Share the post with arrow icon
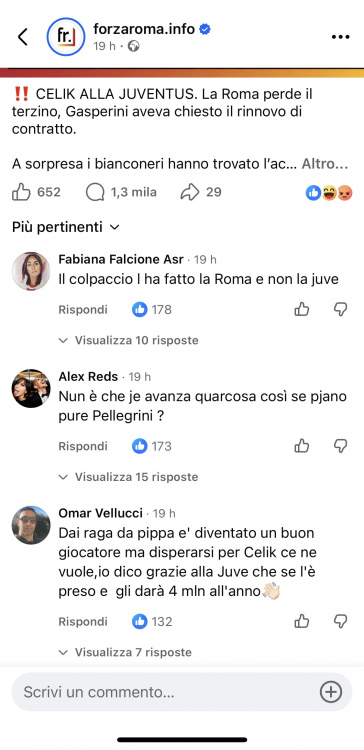This screenshot has height=750, width=364. coord(189,192)
